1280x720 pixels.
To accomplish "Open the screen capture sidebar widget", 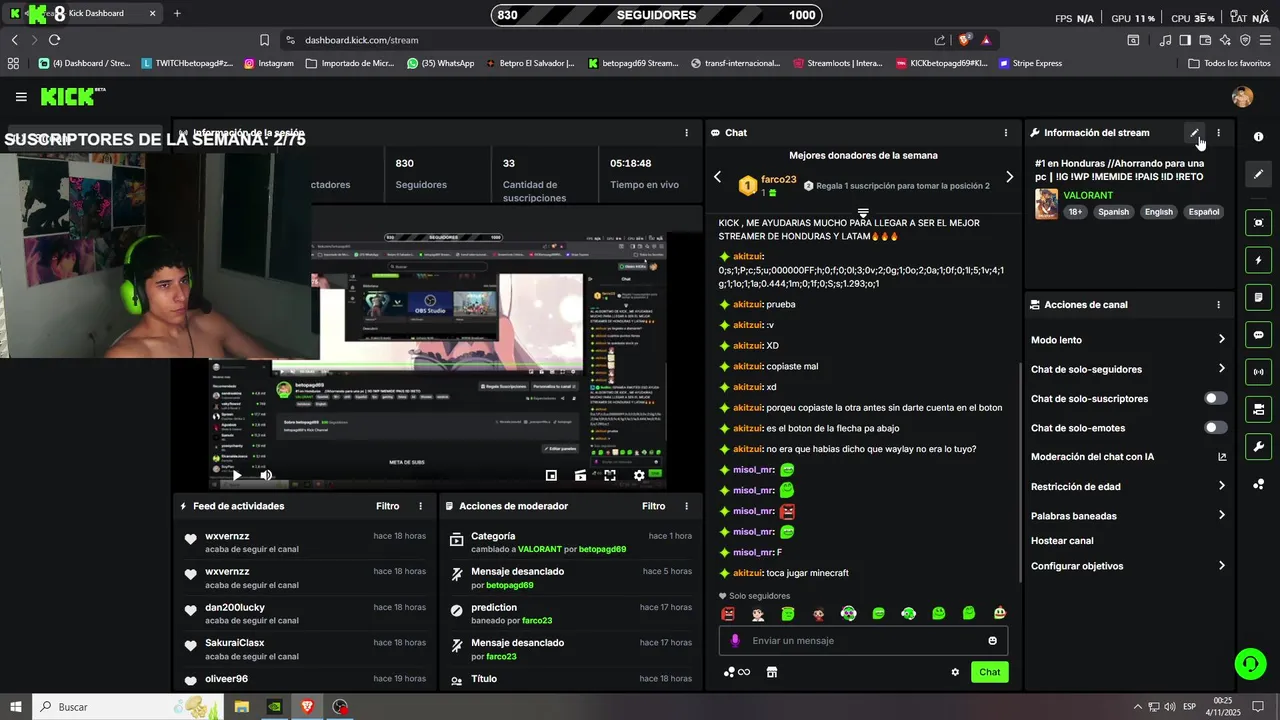I will click(1258, 222).
